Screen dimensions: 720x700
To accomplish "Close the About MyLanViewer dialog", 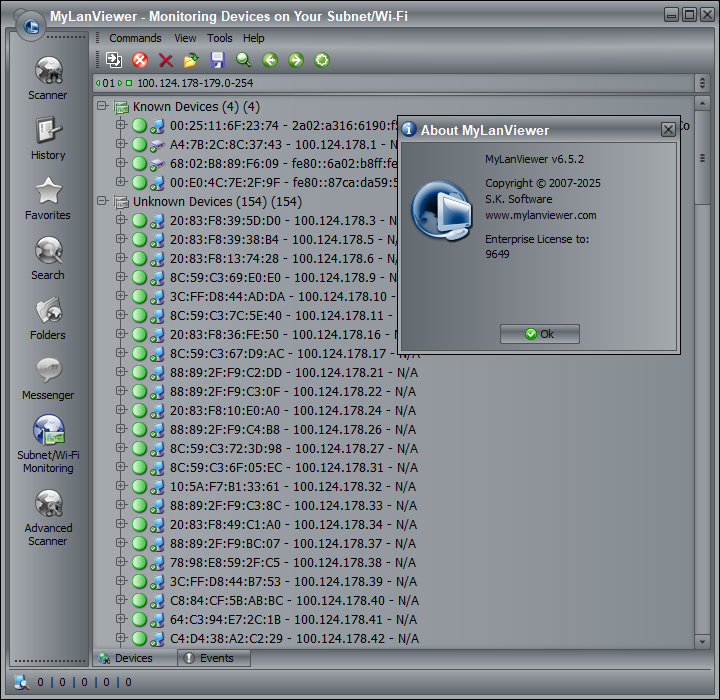I will click(668, 130).
